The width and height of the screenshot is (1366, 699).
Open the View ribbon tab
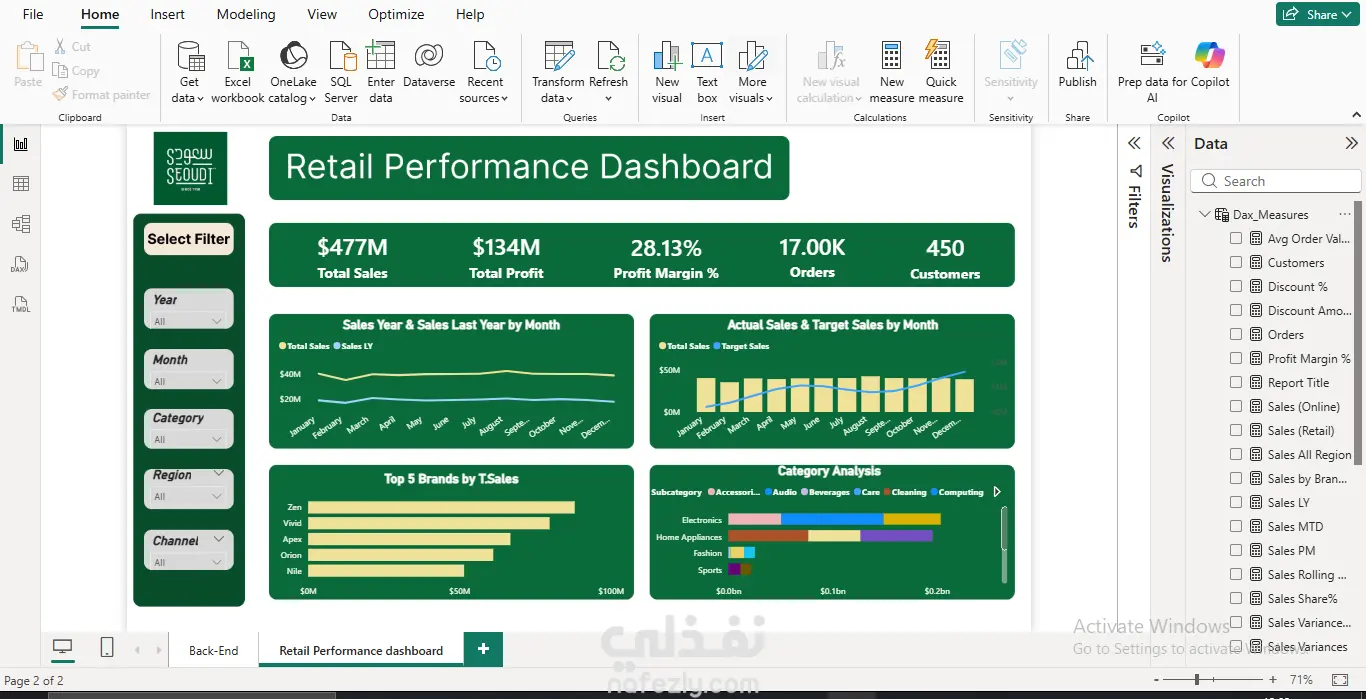pos(322,14)
